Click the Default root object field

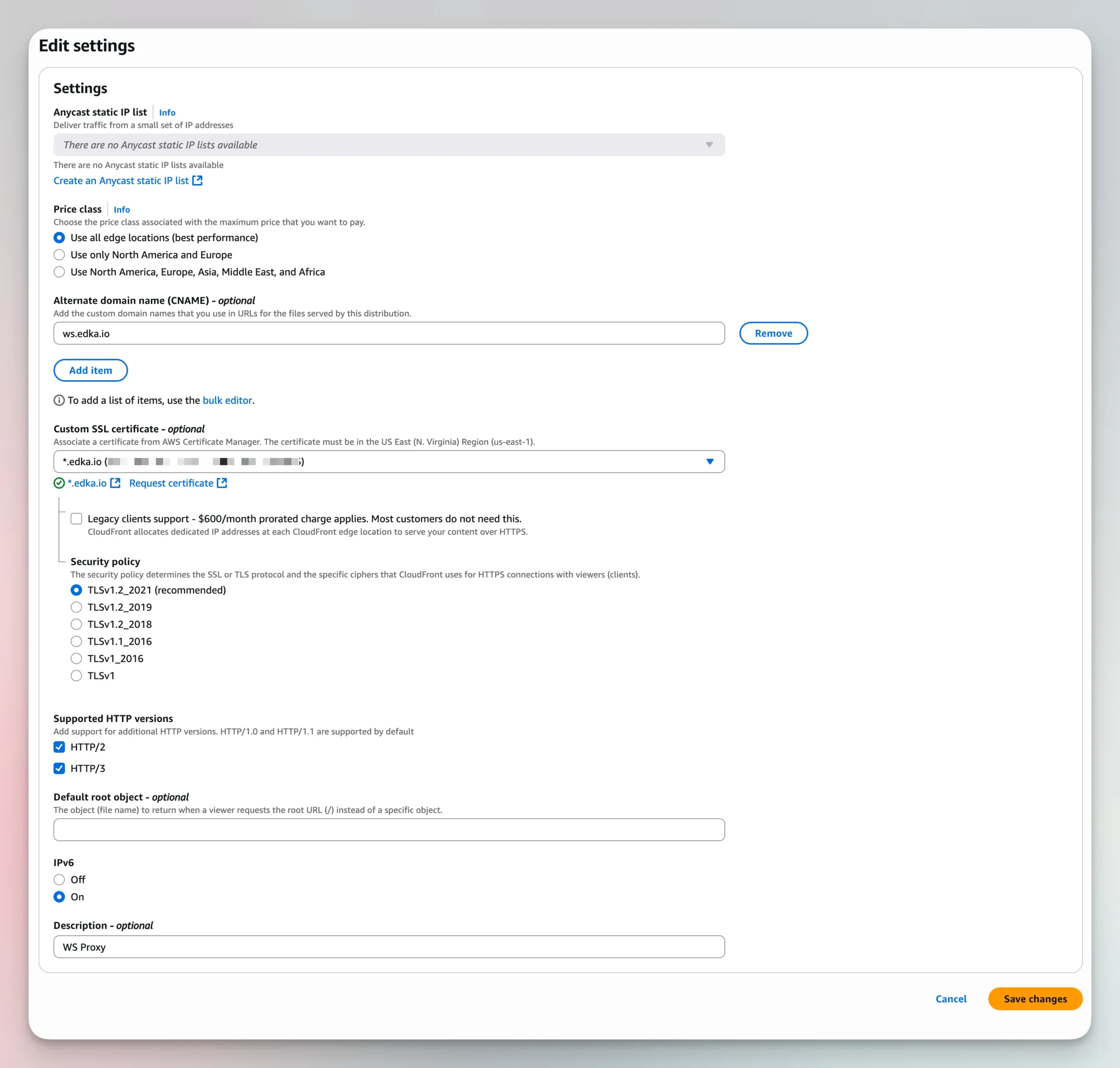point(389,830)
